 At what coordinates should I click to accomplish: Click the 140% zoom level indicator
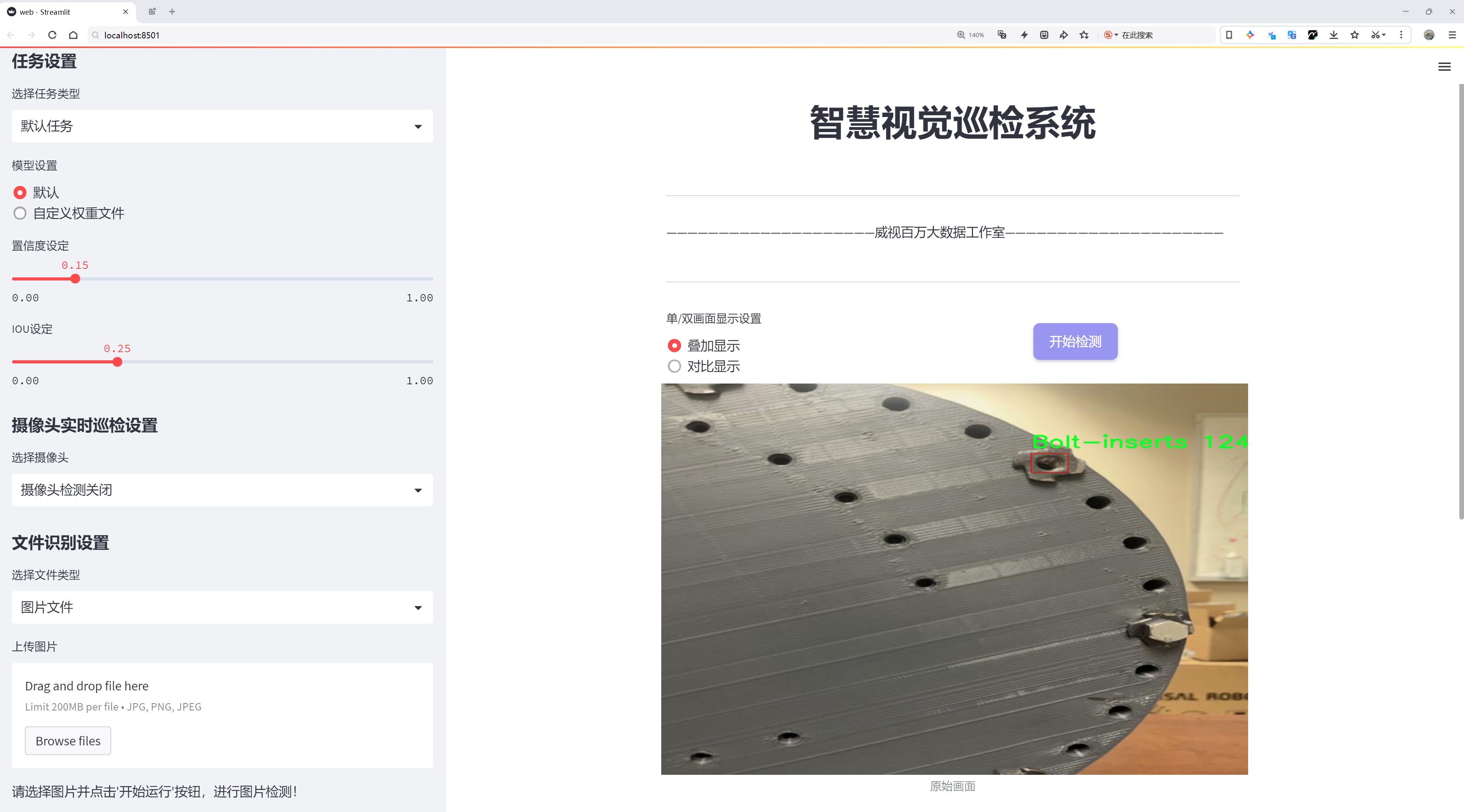pos(971,34)
